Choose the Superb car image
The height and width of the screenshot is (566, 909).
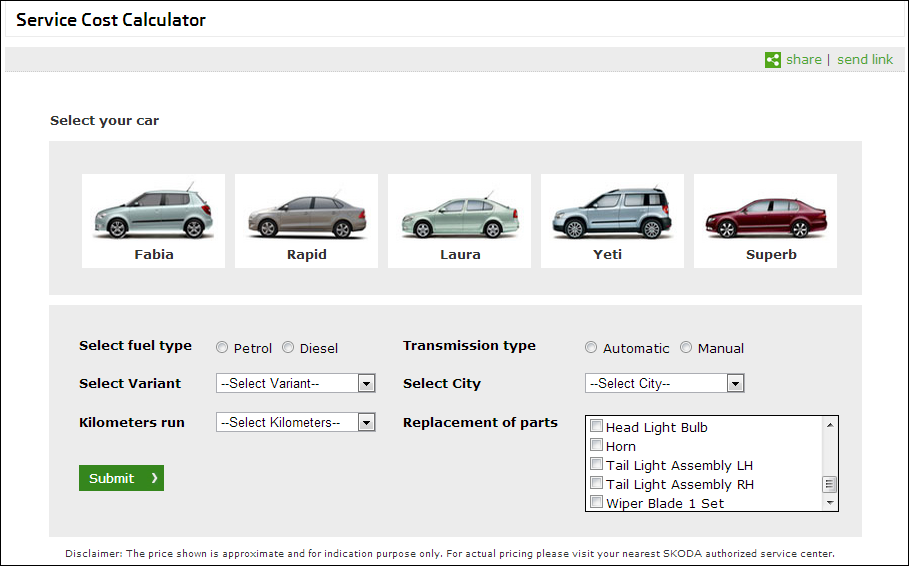pos(766,221)
